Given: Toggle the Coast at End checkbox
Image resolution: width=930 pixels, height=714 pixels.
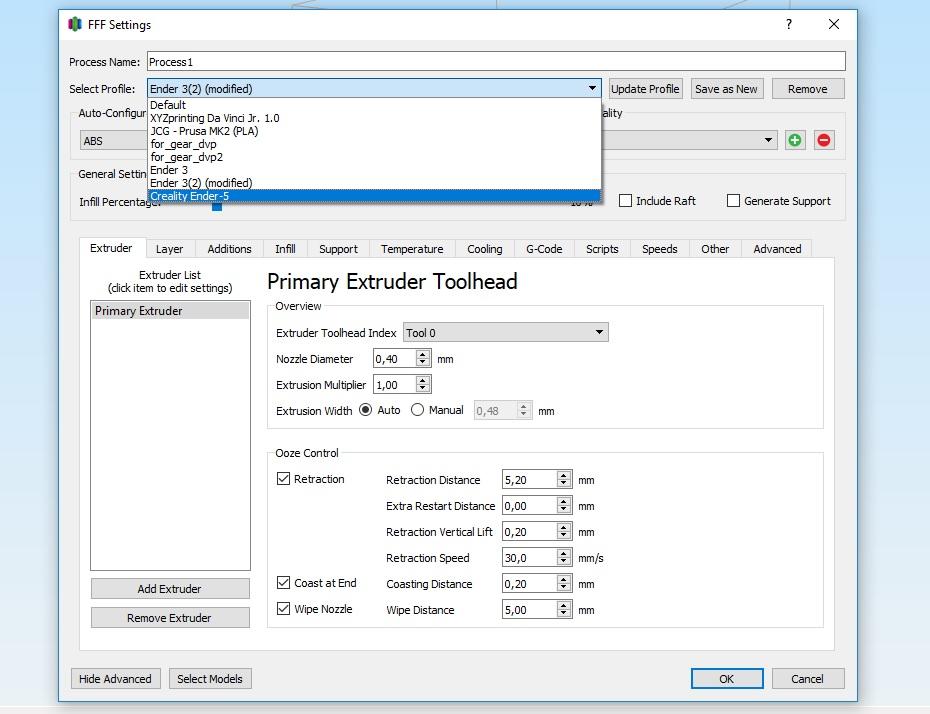Looking at the screenshot, I should 284,583.
